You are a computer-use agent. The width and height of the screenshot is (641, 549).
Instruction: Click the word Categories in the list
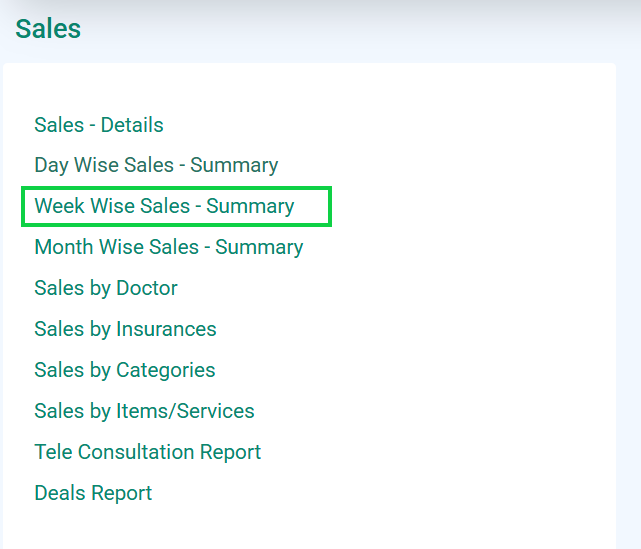(x=166, y=370)
